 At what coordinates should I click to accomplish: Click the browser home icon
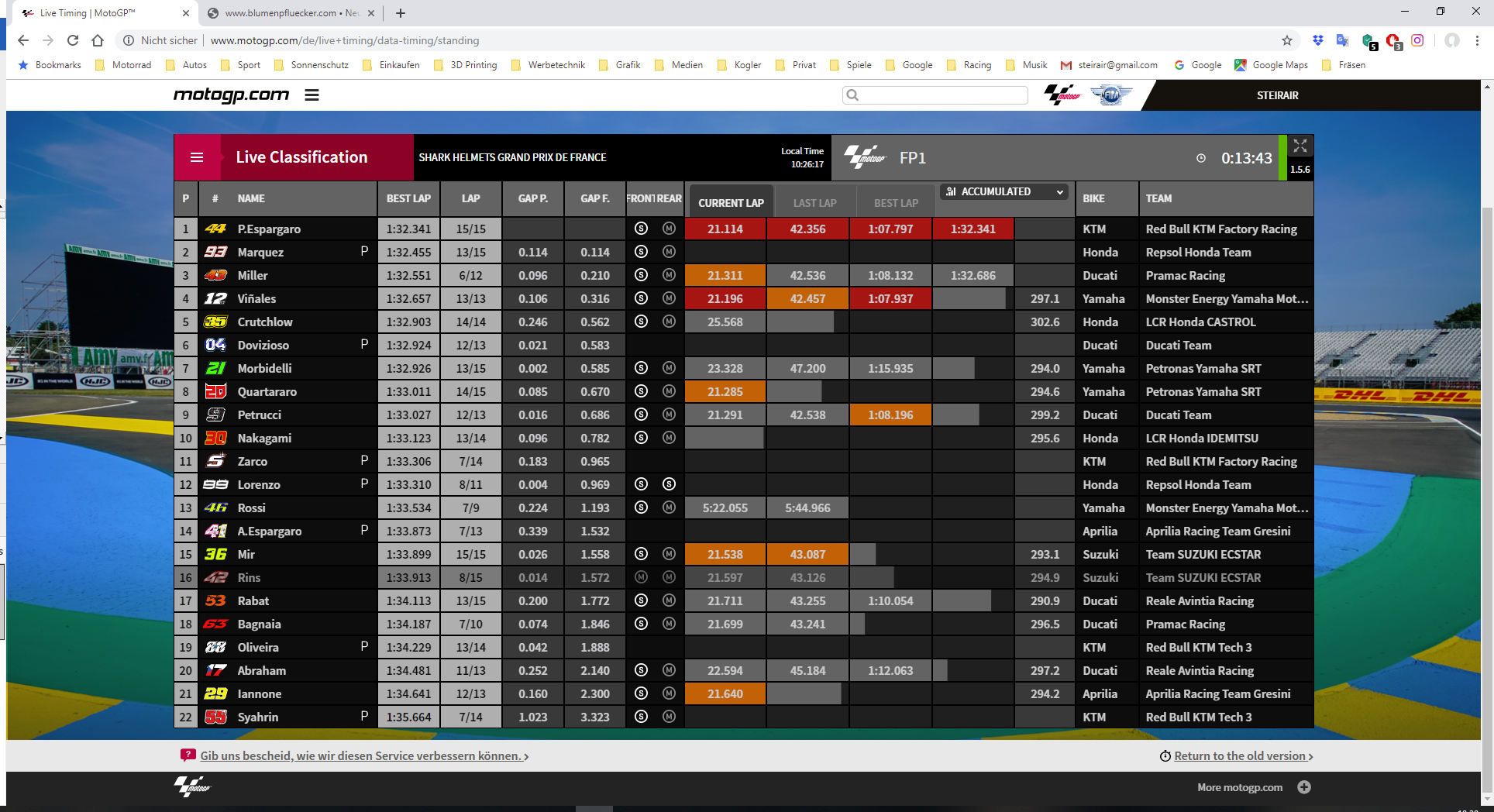coord(98,40)
